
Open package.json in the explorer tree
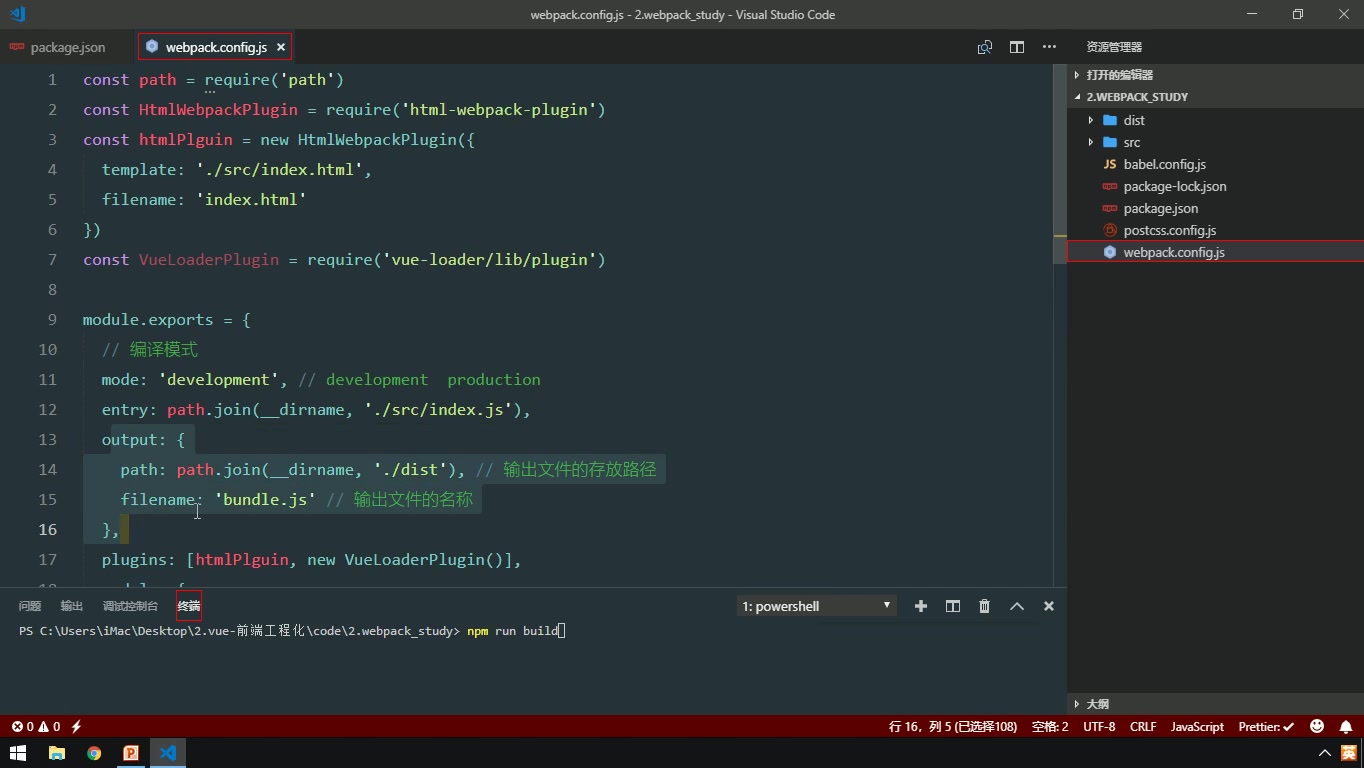1160,208
